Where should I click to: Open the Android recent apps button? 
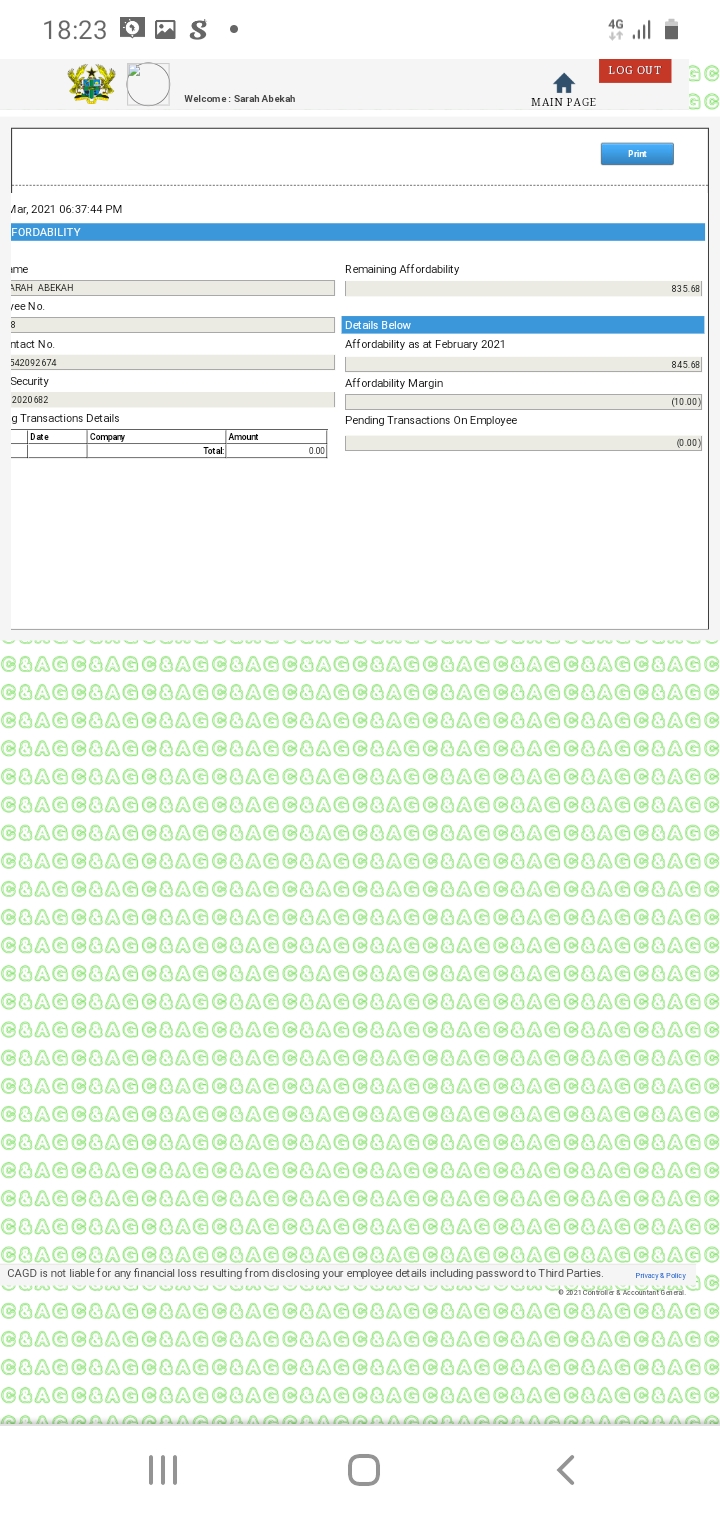pyautogui.click(x=163, y=1469)
